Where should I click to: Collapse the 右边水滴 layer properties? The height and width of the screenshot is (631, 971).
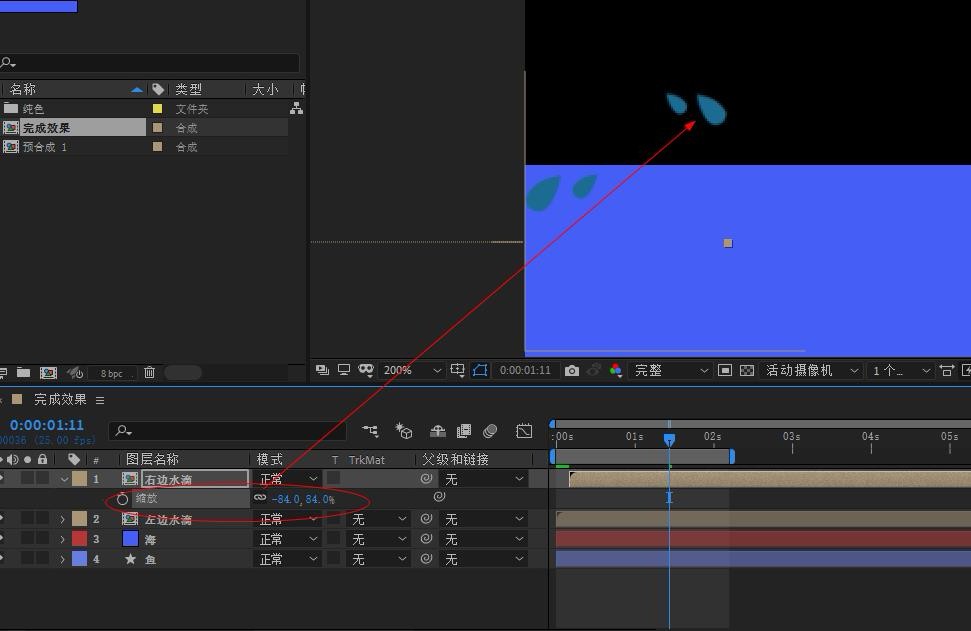coord(64,479)
